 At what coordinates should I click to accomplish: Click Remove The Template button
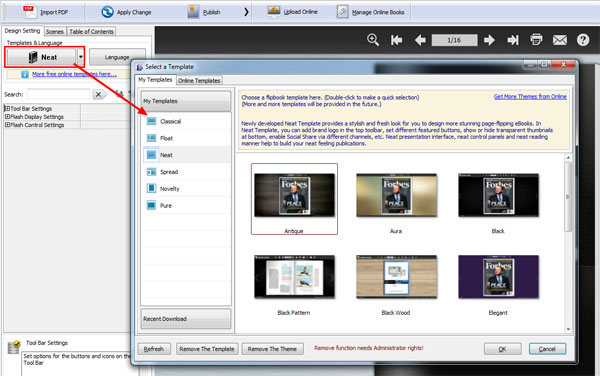pos(207,349)
